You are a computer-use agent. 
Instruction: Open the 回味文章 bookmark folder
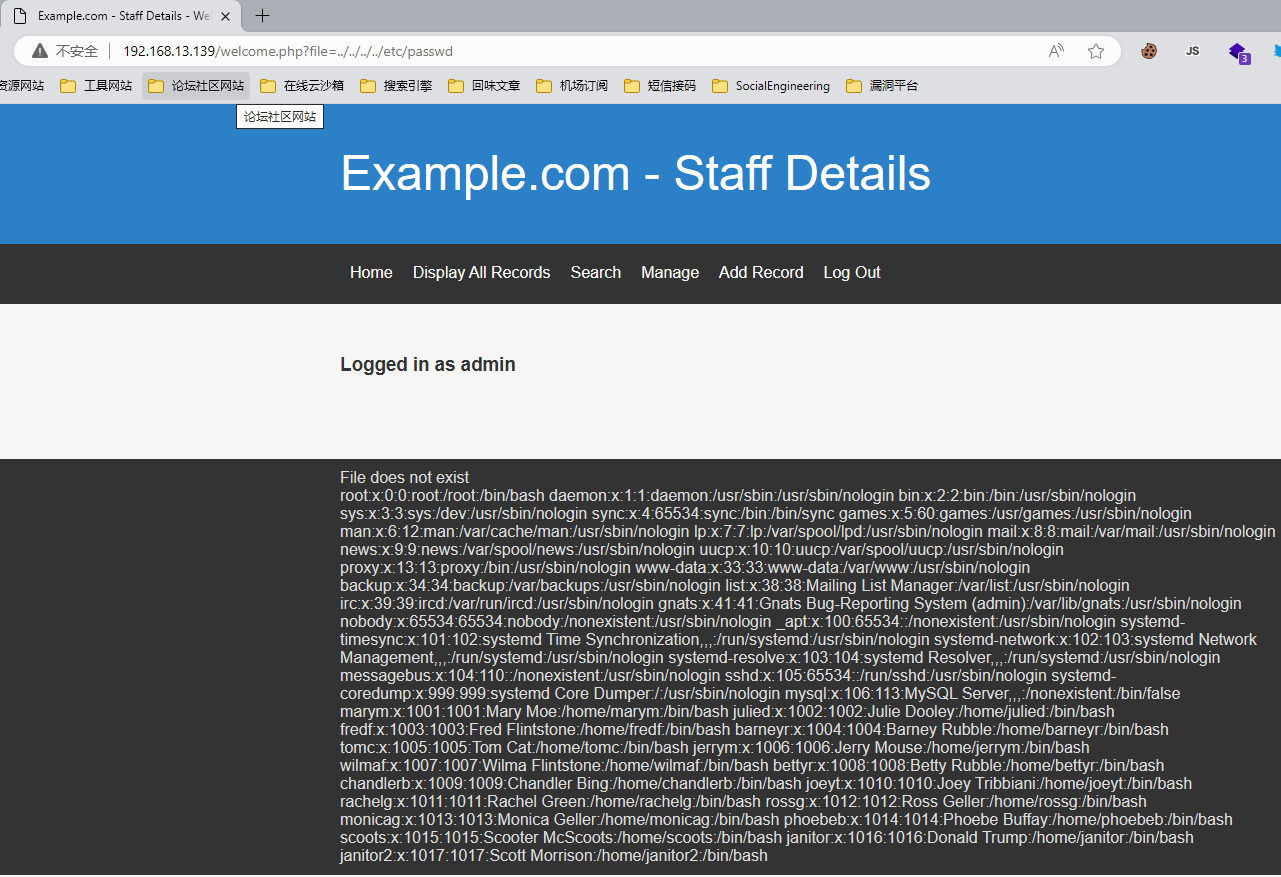[484, 86]
